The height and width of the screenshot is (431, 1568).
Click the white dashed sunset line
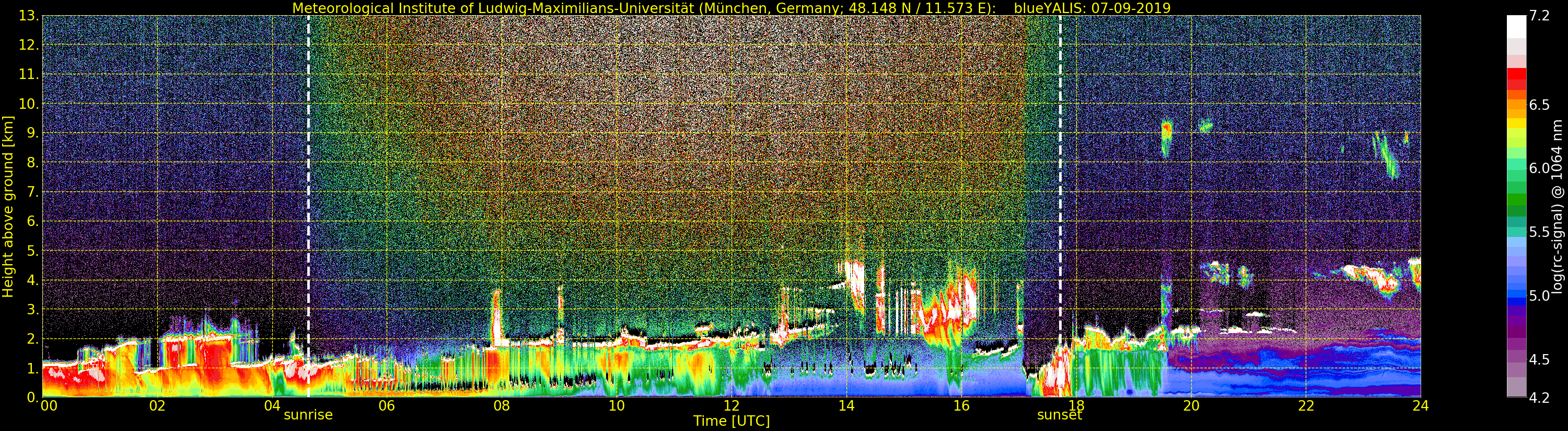pyautogui.click(x=1060, y=206)
